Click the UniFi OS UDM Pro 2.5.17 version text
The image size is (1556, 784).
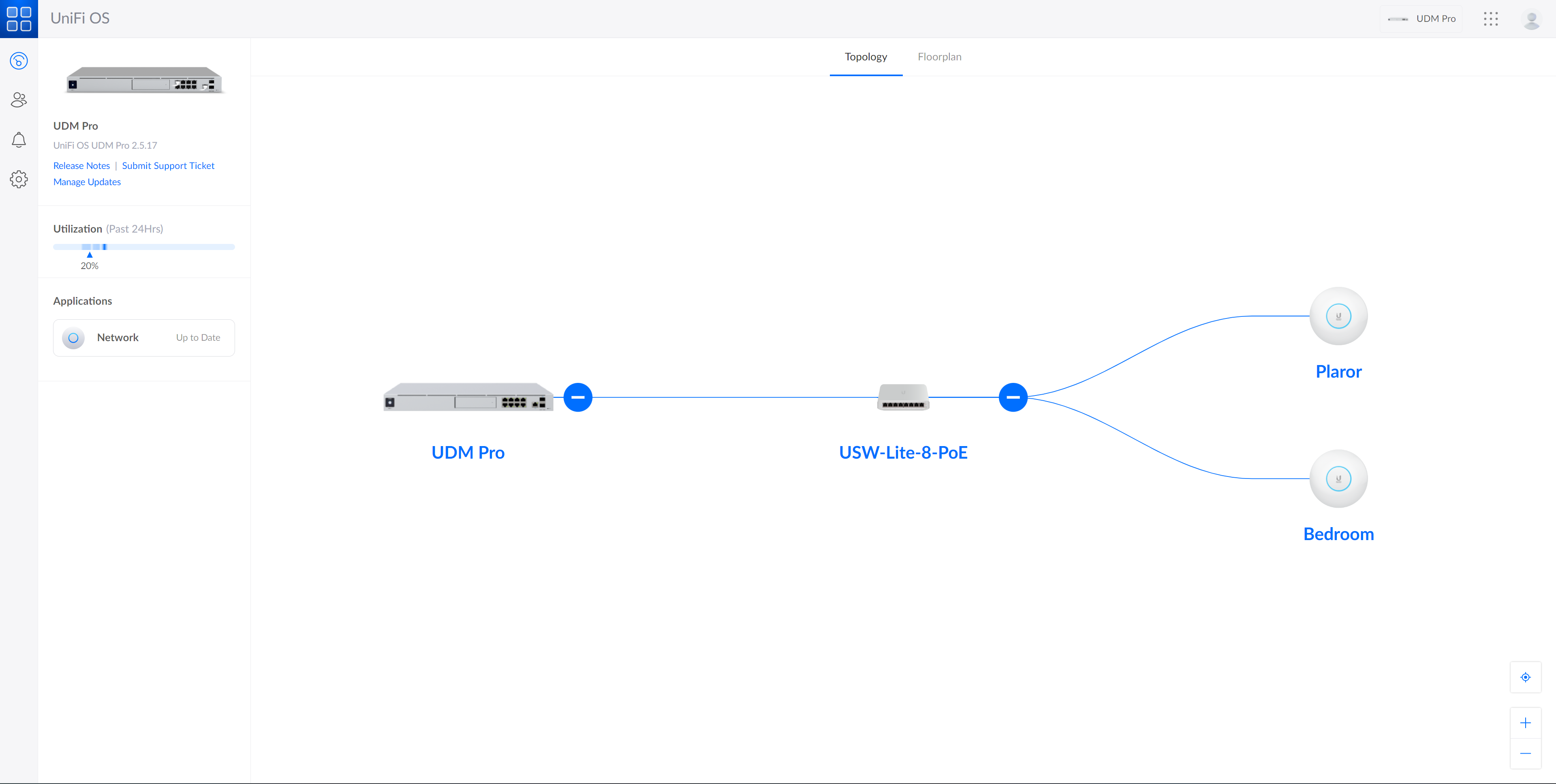coord(105,145)
